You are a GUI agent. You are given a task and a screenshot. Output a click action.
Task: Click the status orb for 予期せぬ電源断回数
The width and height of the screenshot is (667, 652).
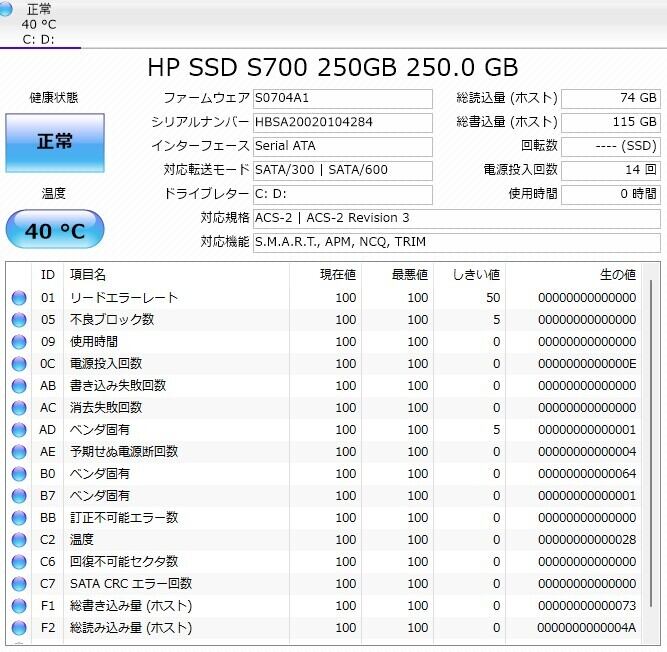click(x=19, y=452)
